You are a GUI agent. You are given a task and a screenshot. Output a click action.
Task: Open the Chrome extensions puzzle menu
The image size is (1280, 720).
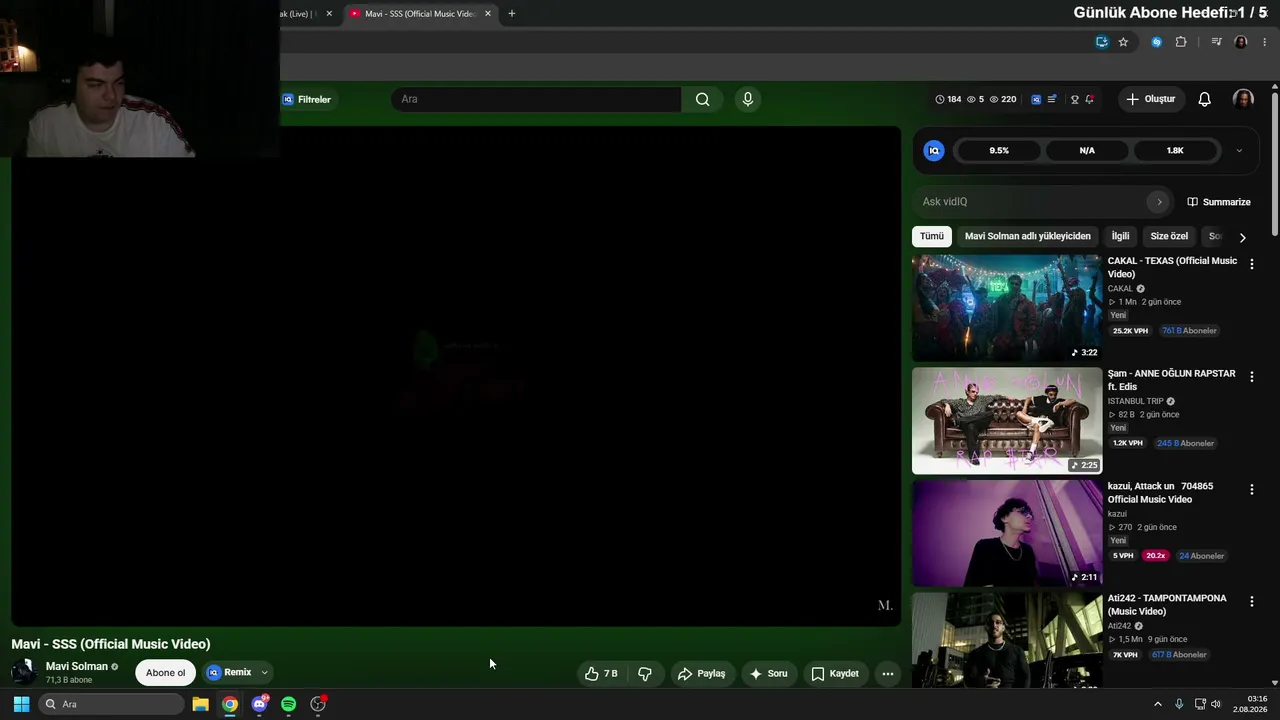pyautogui.click(x=1181, y=42)
